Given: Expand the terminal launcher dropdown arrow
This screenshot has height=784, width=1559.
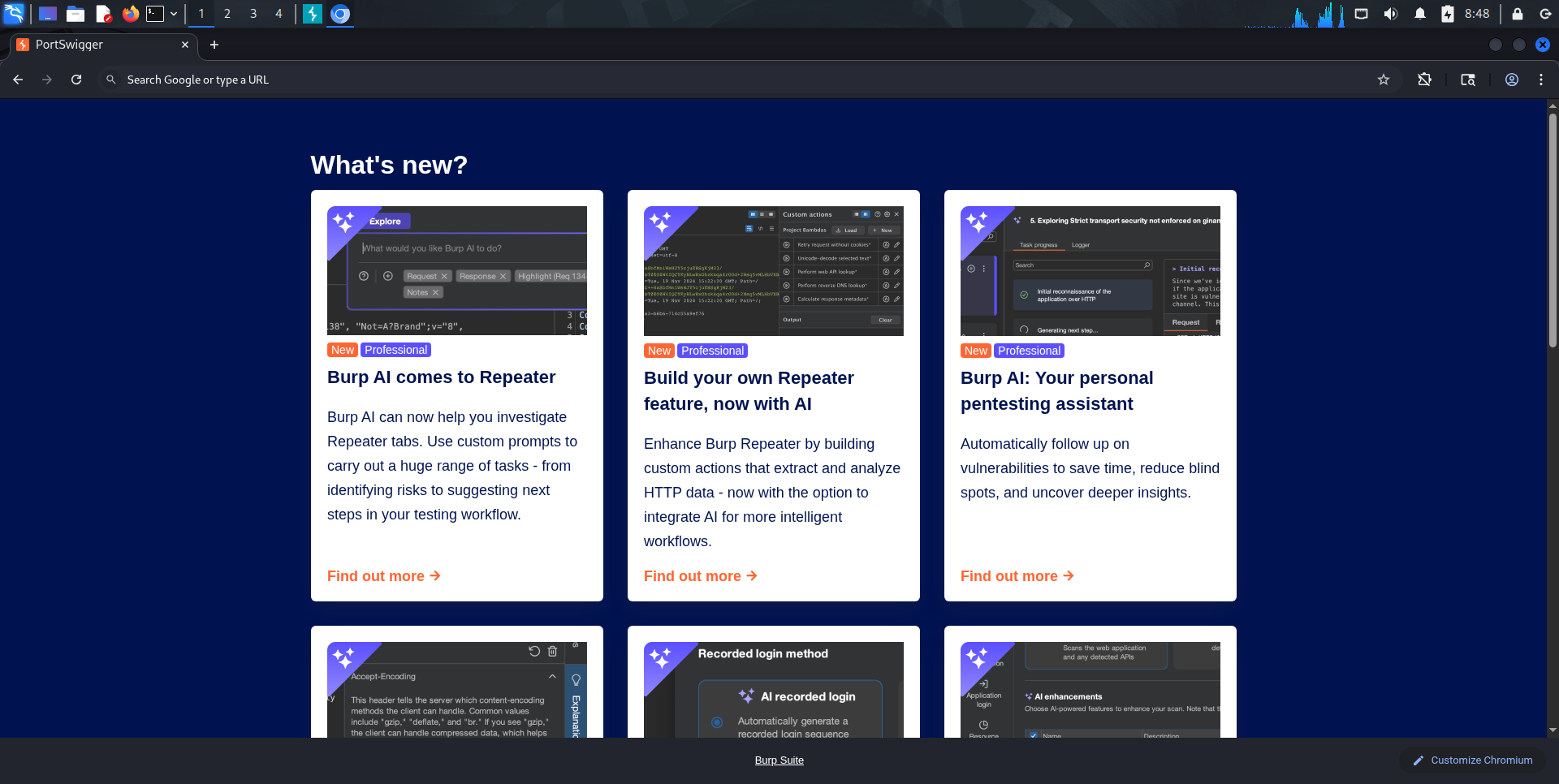Looking at the screenshot, I should pyautogui.click(x=174, y=14).
